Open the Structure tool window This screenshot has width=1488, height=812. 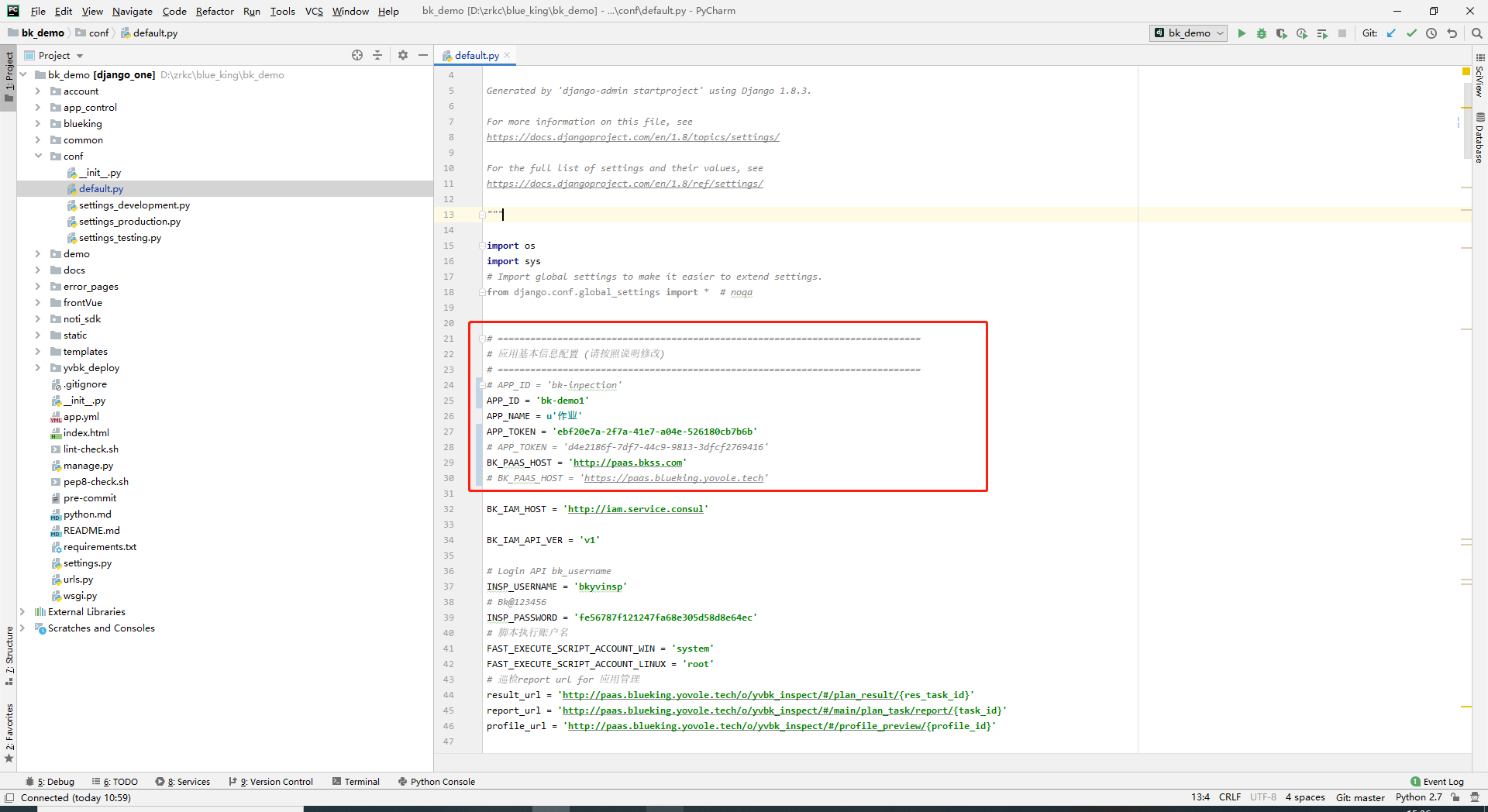(9, 655)
